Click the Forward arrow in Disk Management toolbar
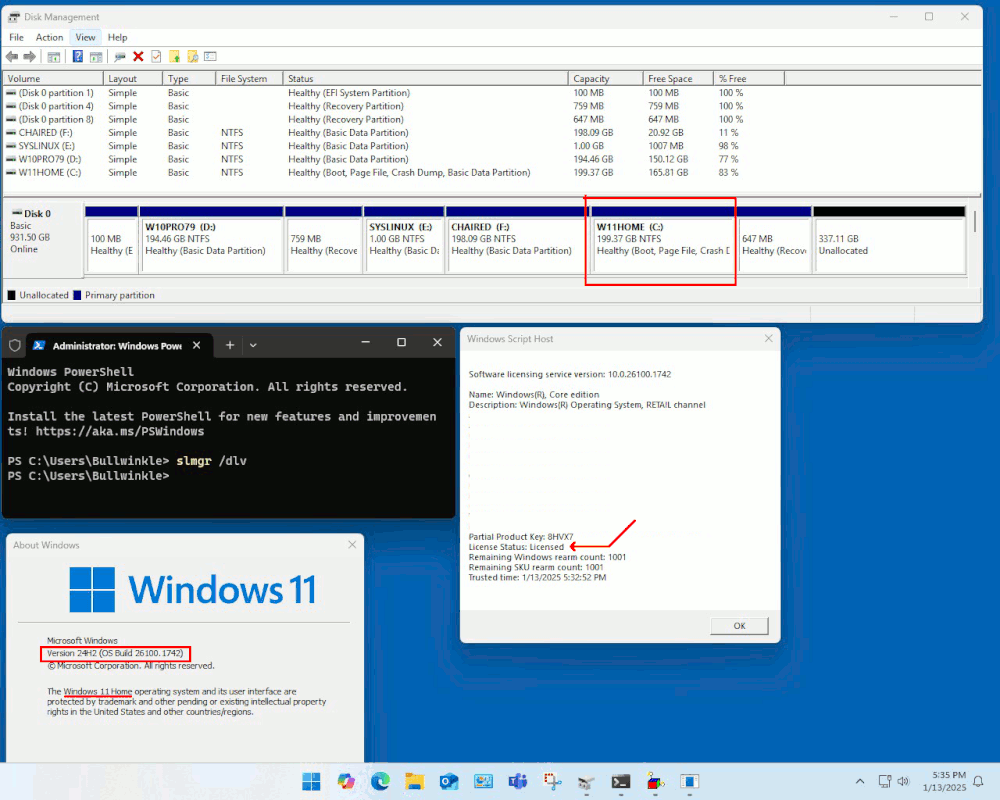1000x800 pixels. 29,57
